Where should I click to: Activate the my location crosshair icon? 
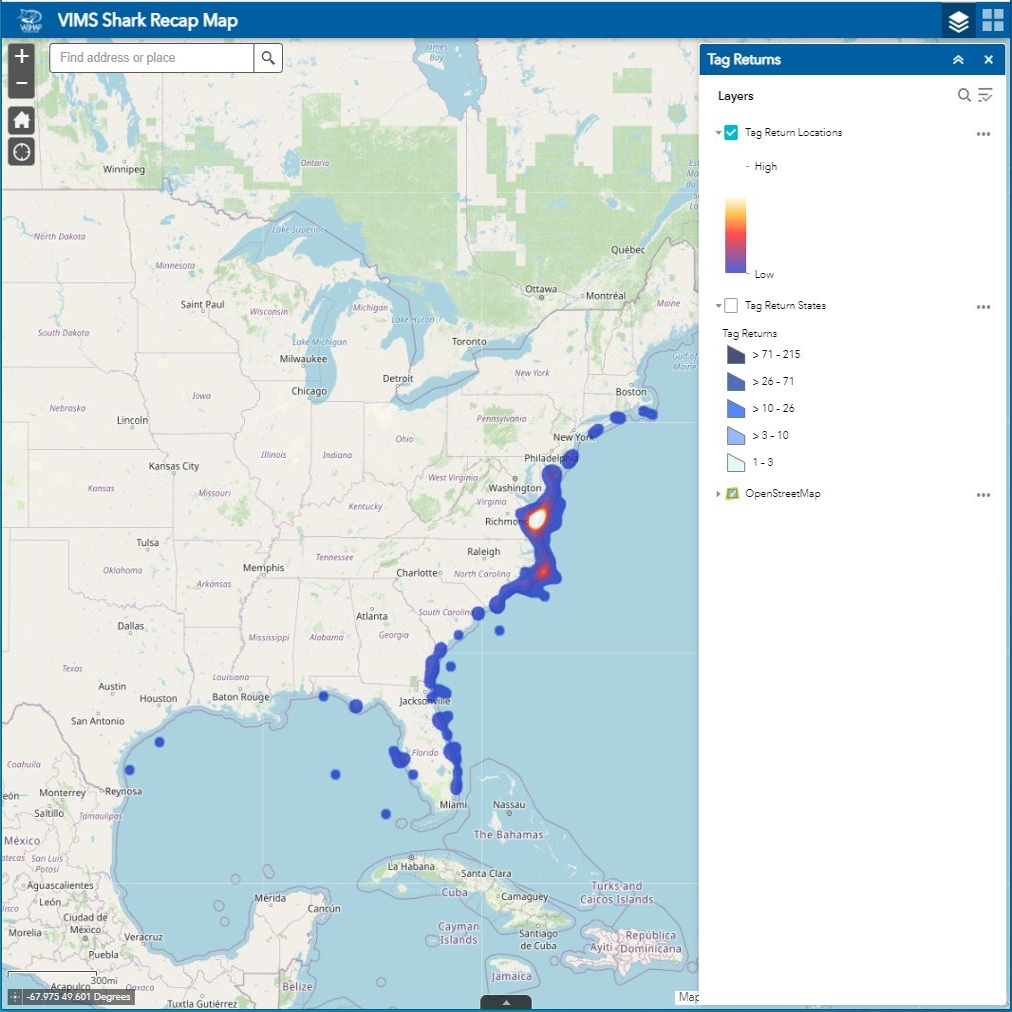tap(21, 152)
